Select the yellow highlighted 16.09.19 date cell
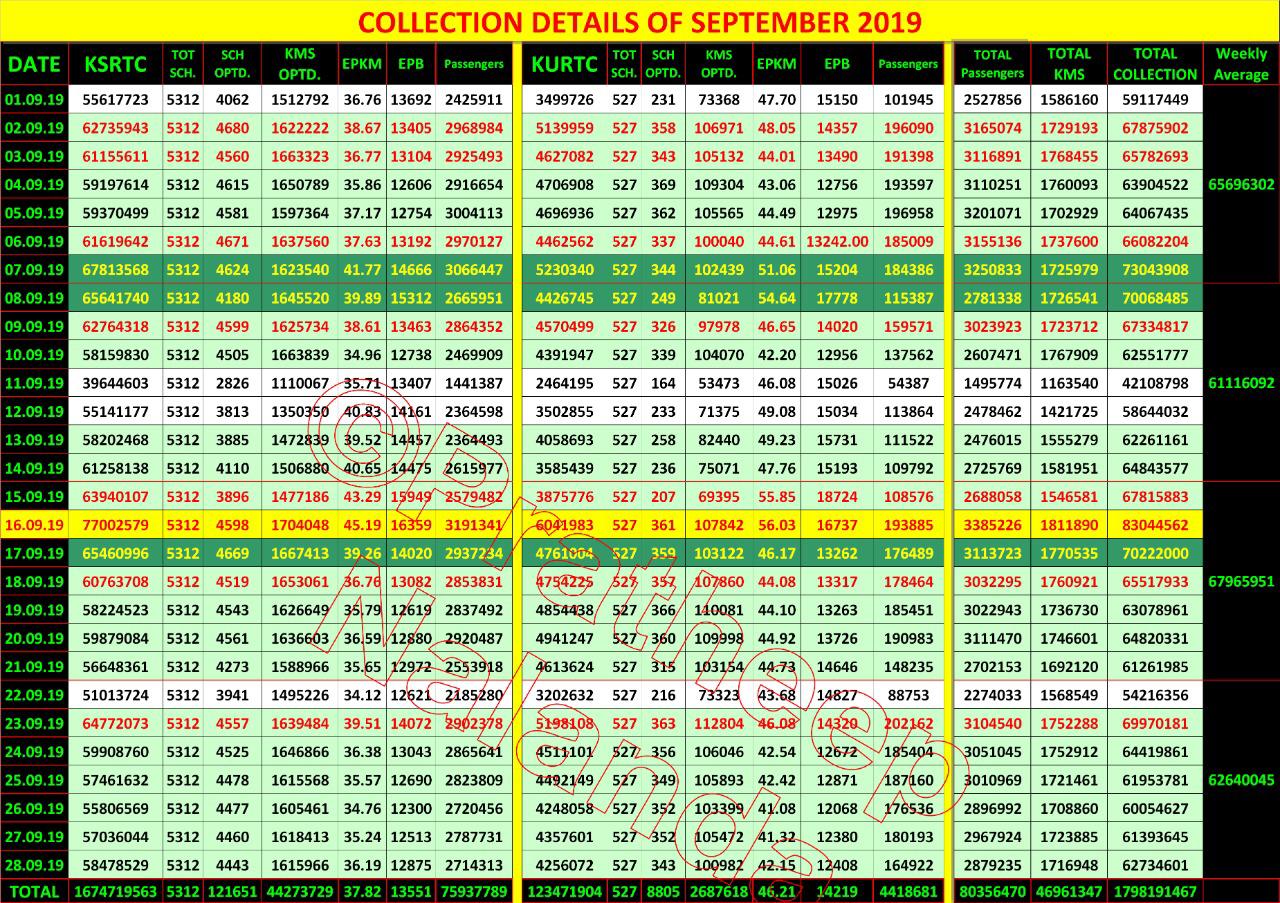 click(35, 525)
